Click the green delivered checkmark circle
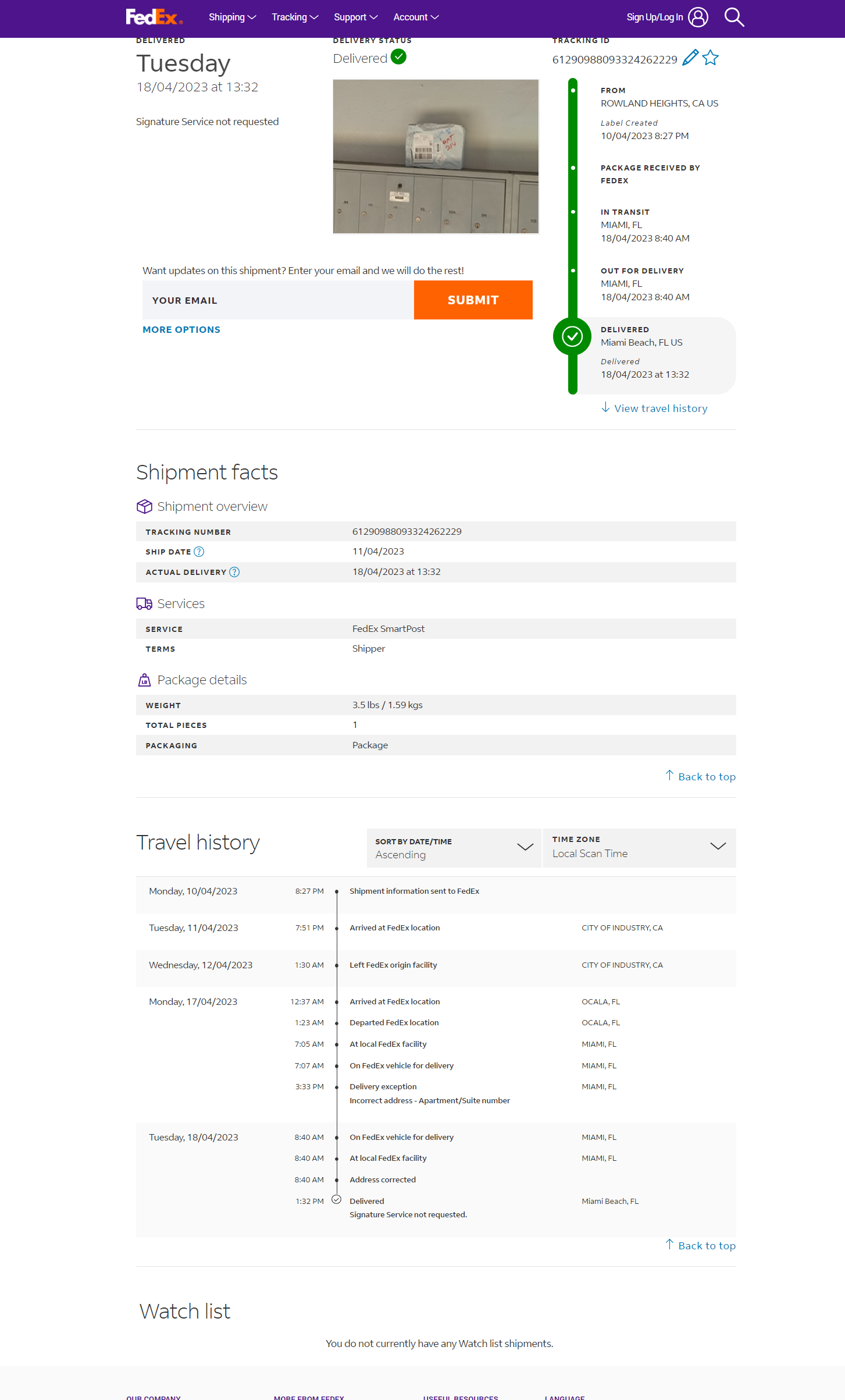Image resolution: width=845 pixels, height=1400 pixels. point(572,336)
